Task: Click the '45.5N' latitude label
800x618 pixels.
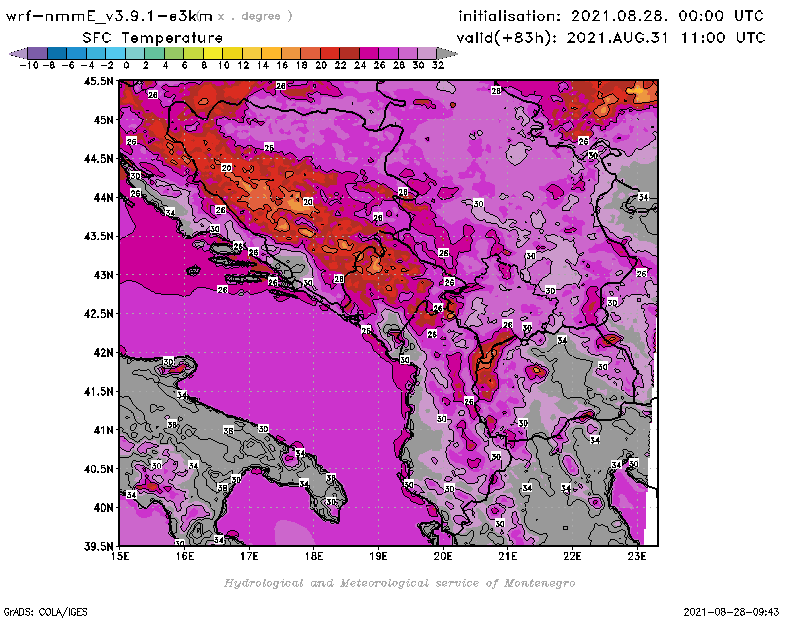Action: [x=98, y=81]
